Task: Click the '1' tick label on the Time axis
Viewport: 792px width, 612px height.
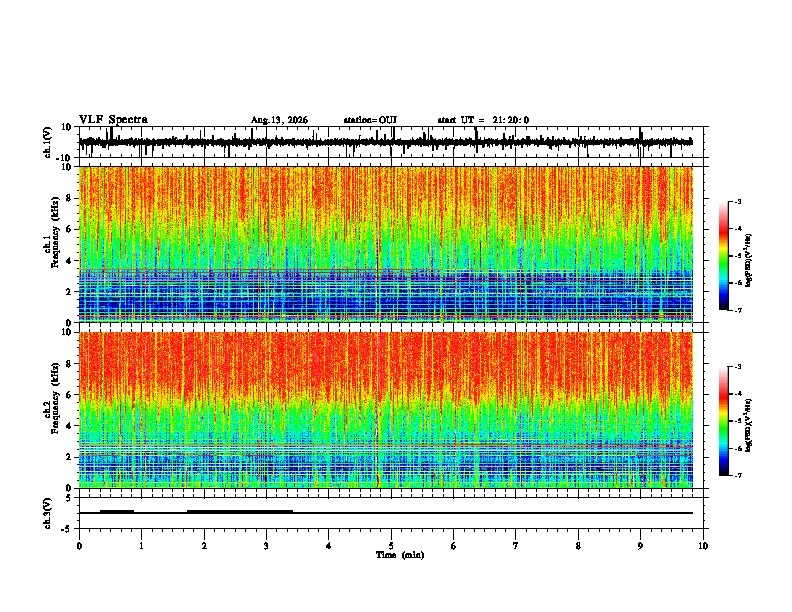Action: (x=141, y=546)
